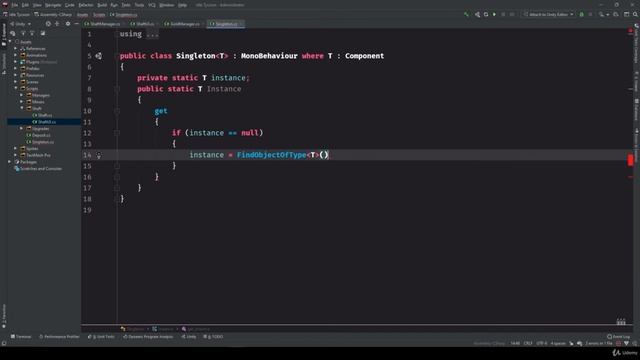Screen dimensions: 640x360
Task: Click the expand all icon in Explorer header
Action: (x=57, y=24)
